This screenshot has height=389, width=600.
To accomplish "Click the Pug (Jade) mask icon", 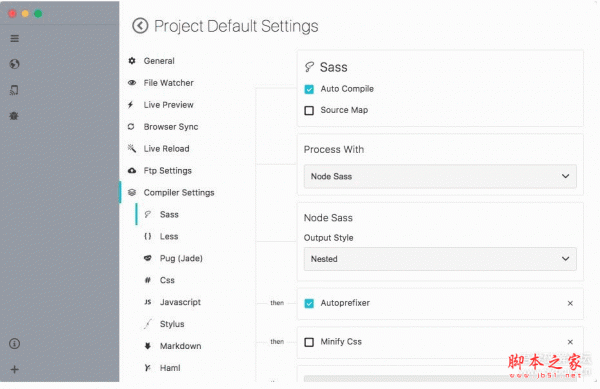I will tap(148, 258).
